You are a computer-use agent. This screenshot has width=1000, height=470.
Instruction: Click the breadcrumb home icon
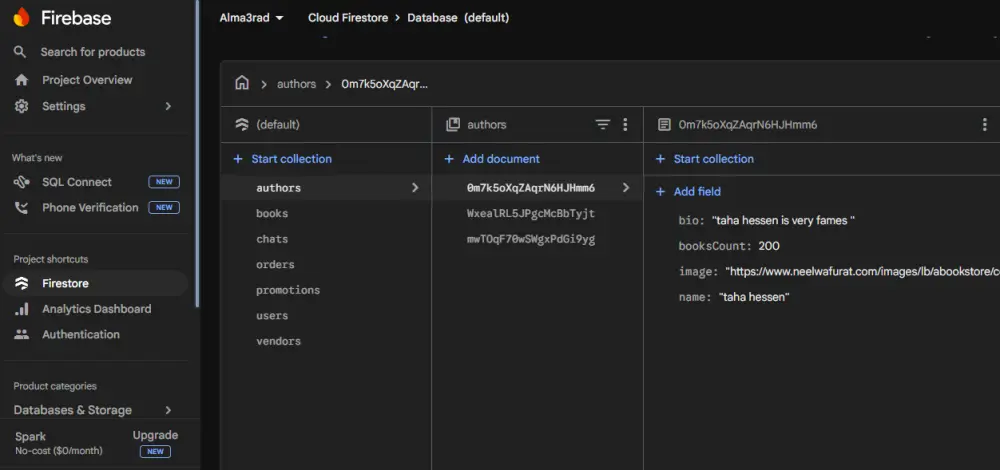[242, 83]
